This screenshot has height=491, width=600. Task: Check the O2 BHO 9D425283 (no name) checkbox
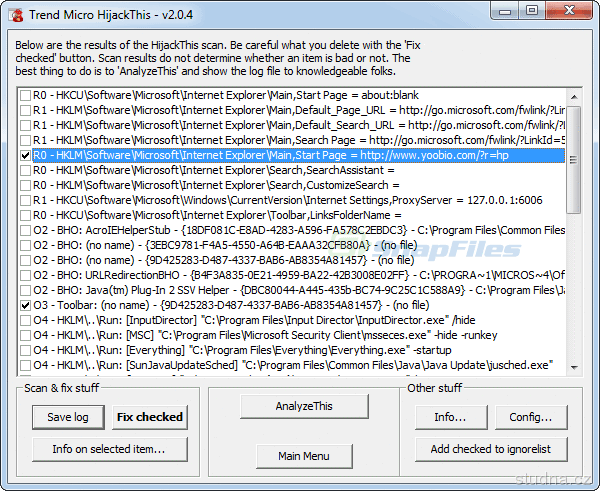point(25,260)
